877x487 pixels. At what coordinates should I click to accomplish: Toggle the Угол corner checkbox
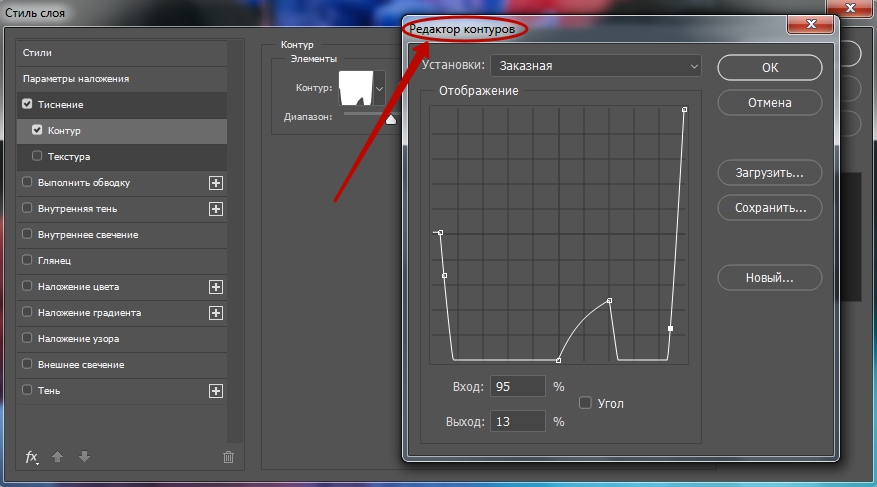(x=585, y=403)
